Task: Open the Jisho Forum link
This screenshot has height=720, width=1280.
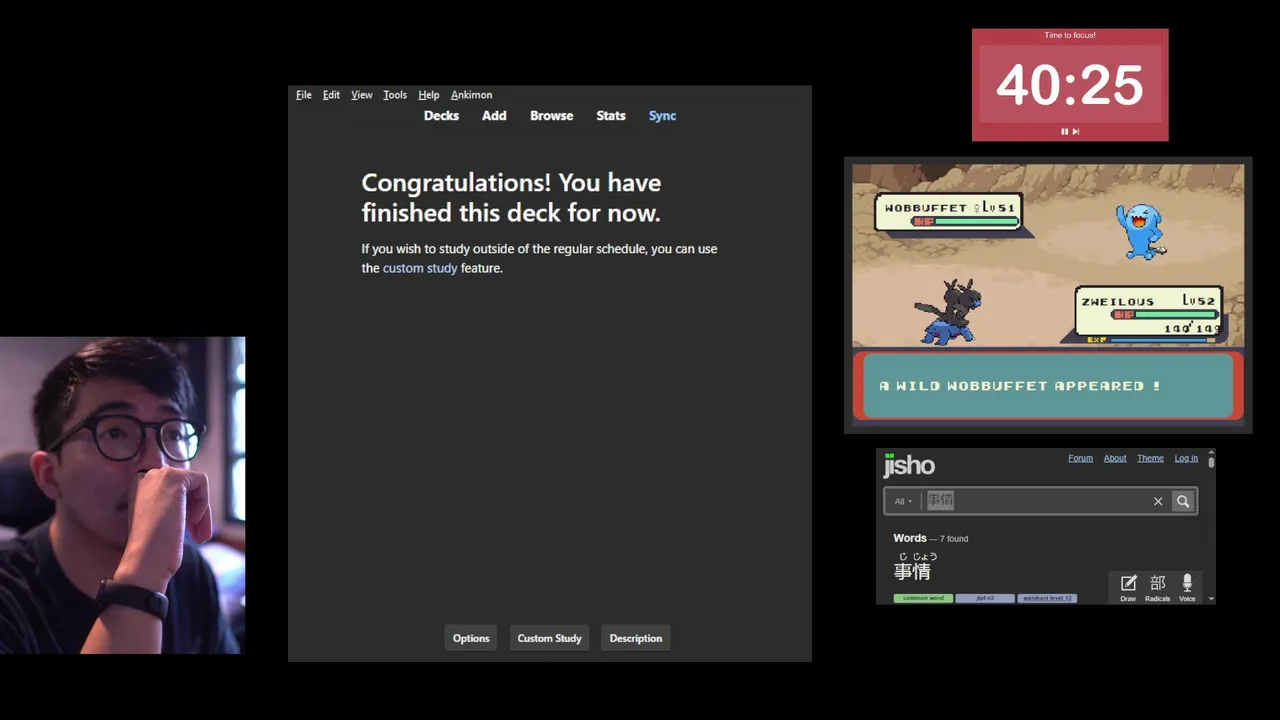Action: click(1080, 458)
